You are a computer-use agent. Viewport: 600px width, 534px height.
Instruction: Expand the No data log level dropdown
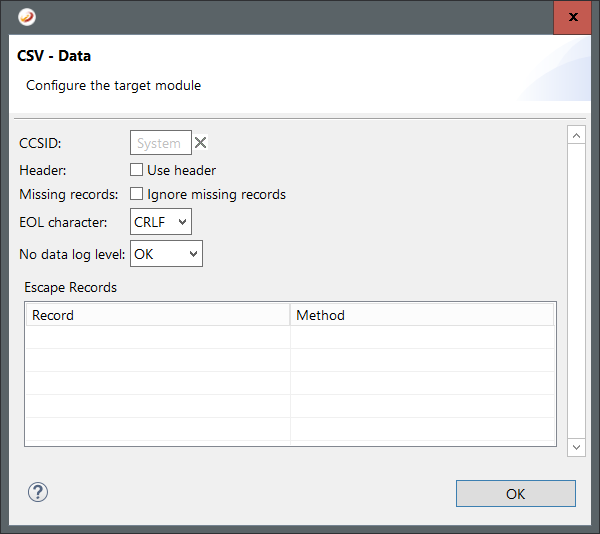click(166, 254)
